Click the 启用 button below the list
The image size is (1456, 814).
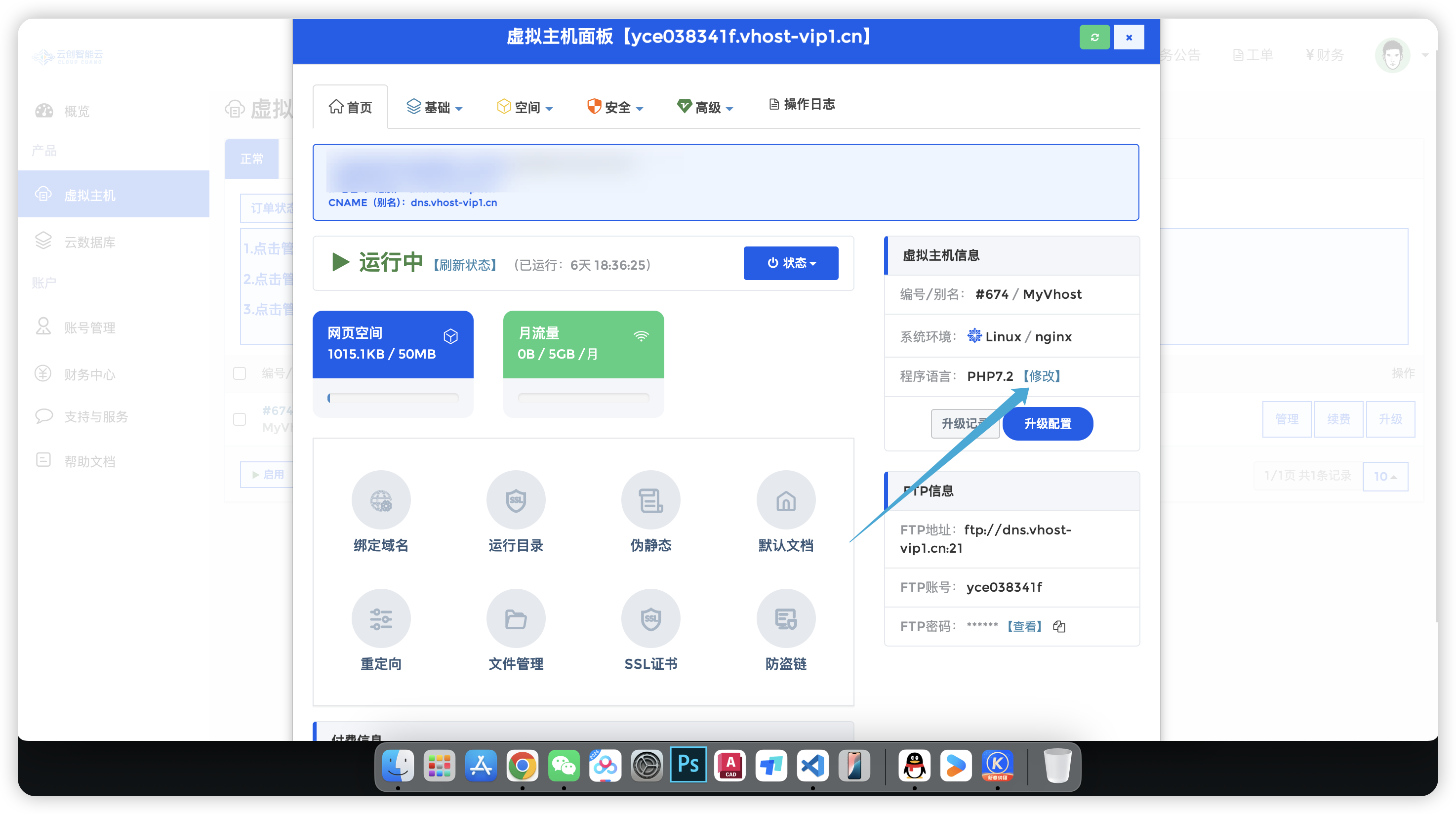pos(267,474)
